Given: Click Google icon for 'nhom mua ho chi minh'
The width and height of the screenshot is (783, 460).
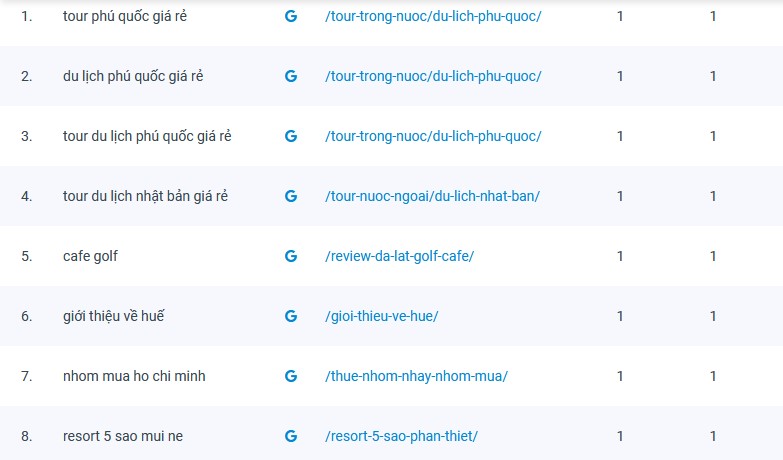Looking at the screenshot, I should (x=291, y=376).
